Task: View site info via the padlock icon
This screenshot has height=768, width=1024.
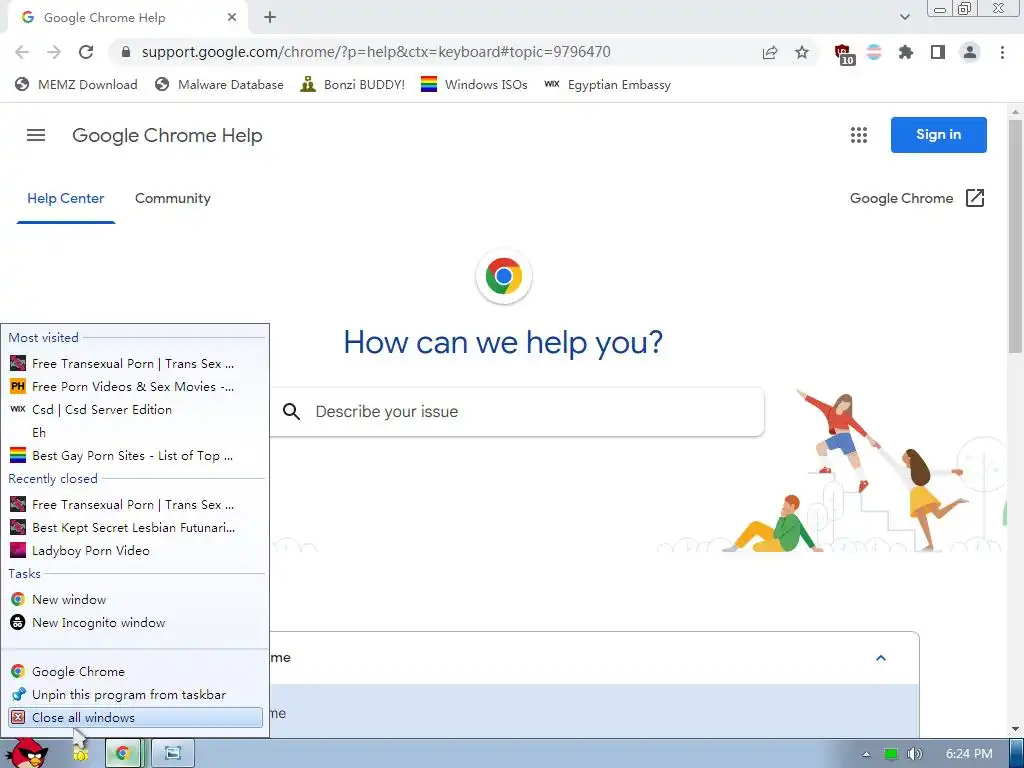Action: [x=126, y=52]
